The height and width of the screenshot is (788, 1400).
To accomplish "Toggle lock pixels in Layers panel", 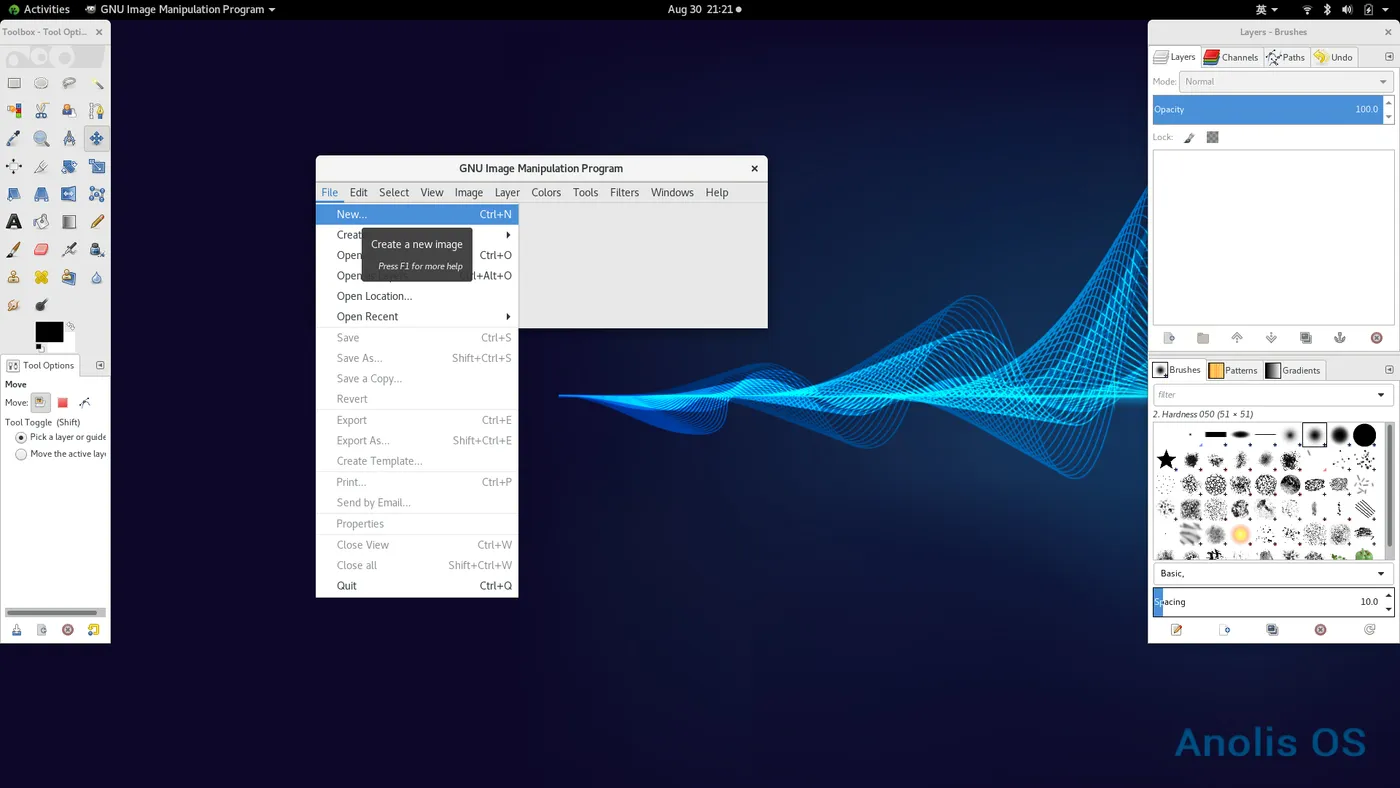I will pos(1189,137).
